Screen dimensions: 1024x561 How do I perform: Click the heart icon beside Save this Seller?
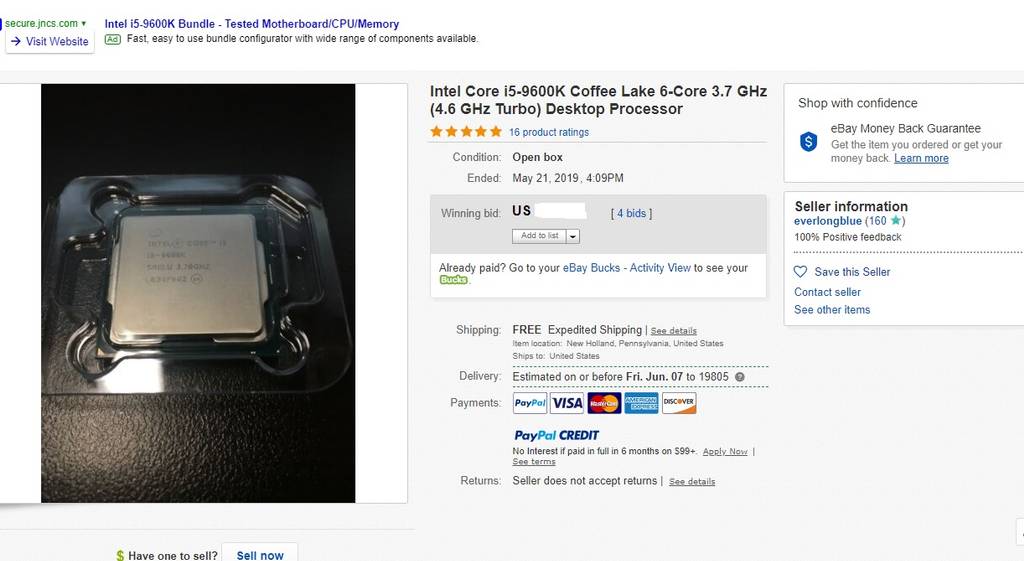800,272
